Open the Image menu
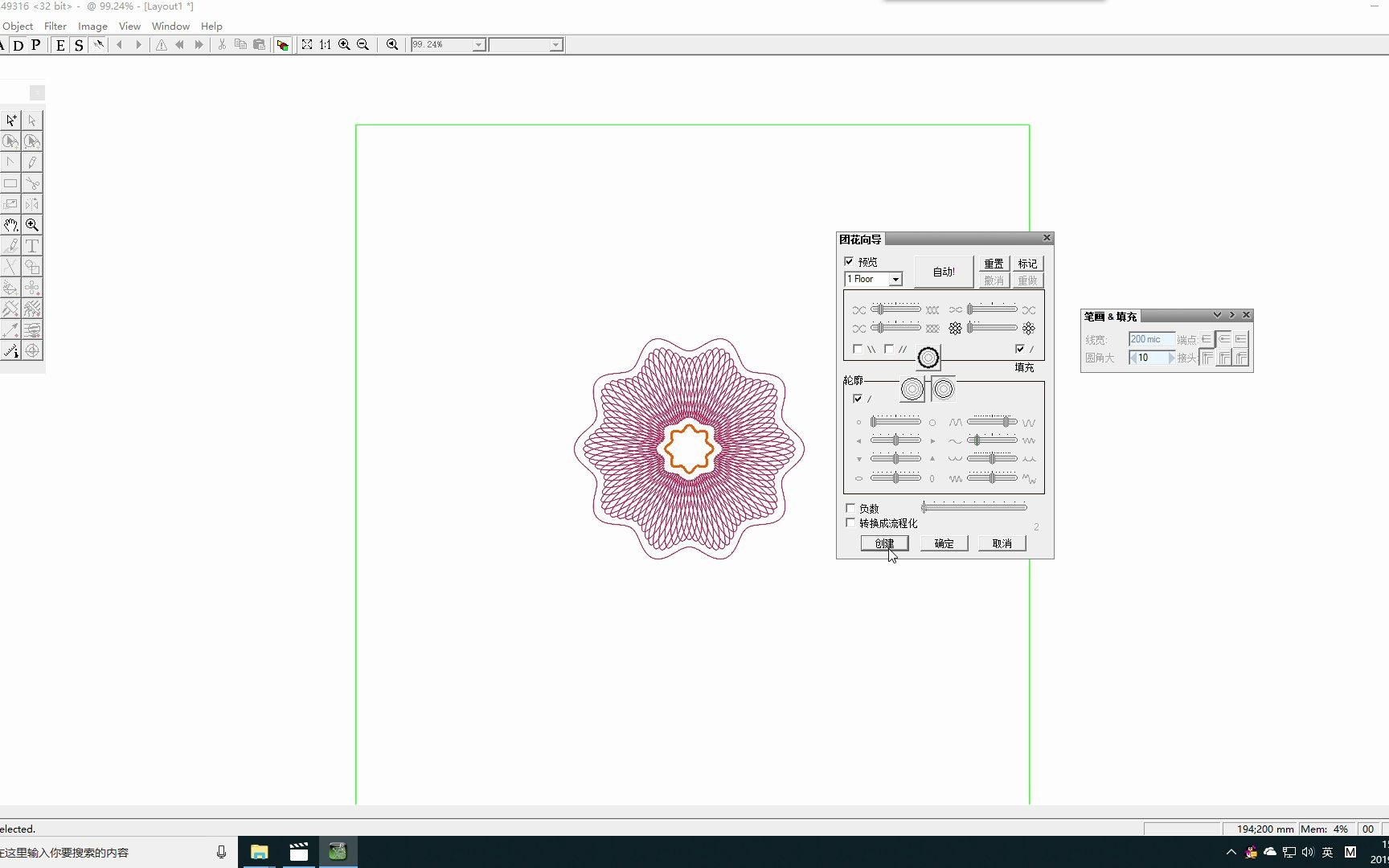This screenshot has width=1389, height=868. point(92,27)
